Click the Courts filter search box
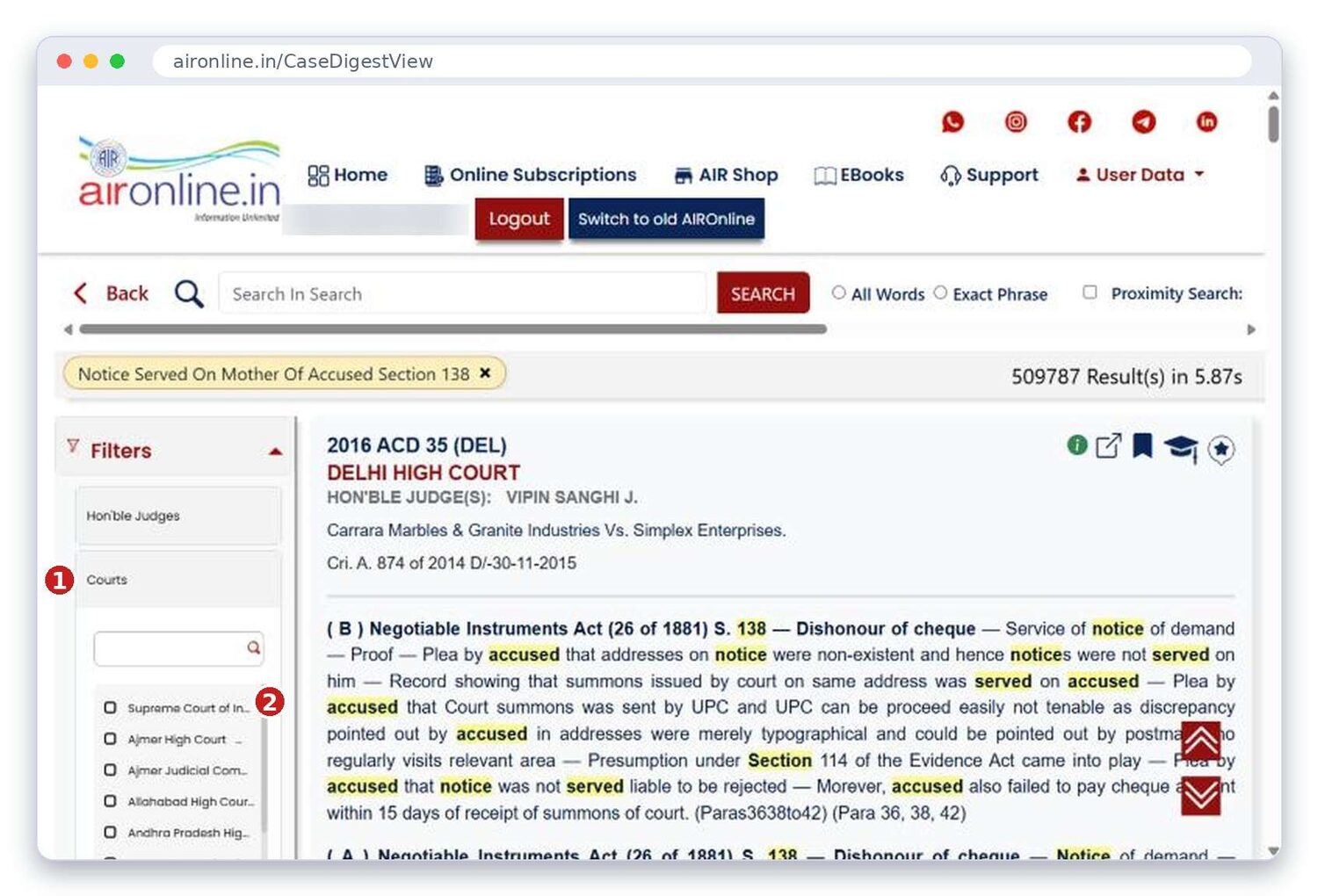 [x=178, y=648]
